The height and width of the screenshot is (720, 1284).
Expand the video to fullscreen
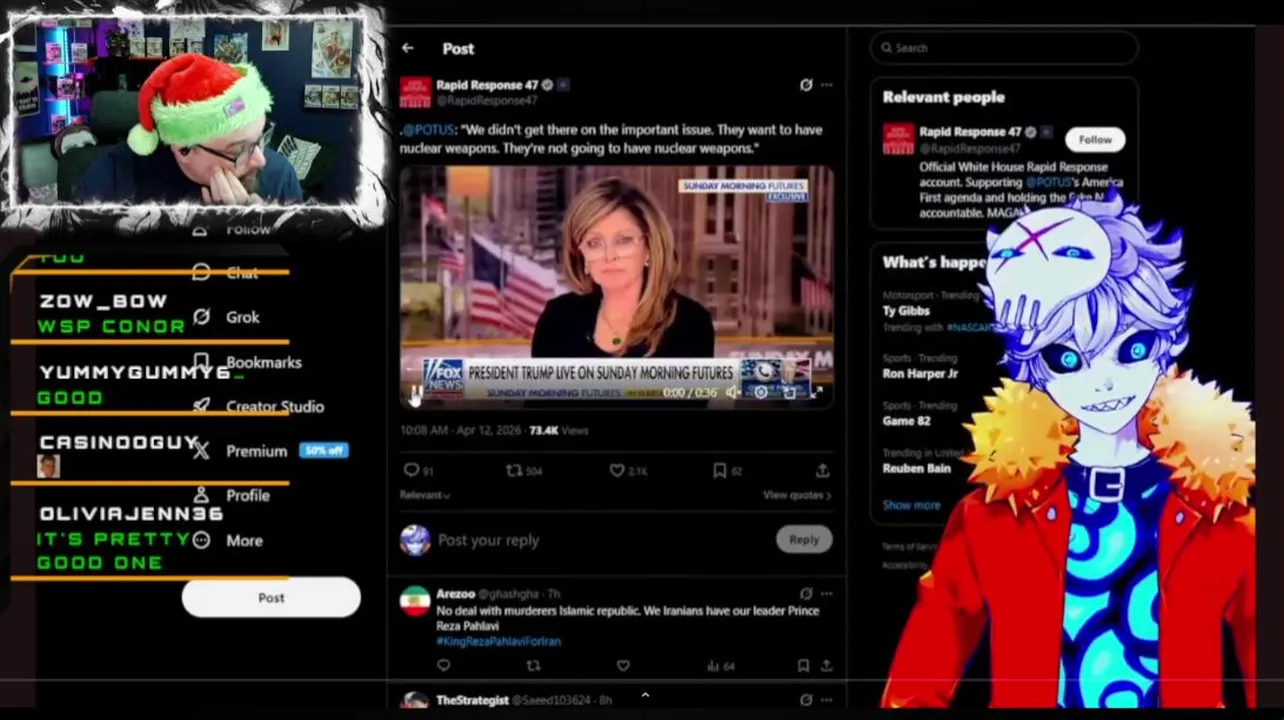click(x=816, y=393)
